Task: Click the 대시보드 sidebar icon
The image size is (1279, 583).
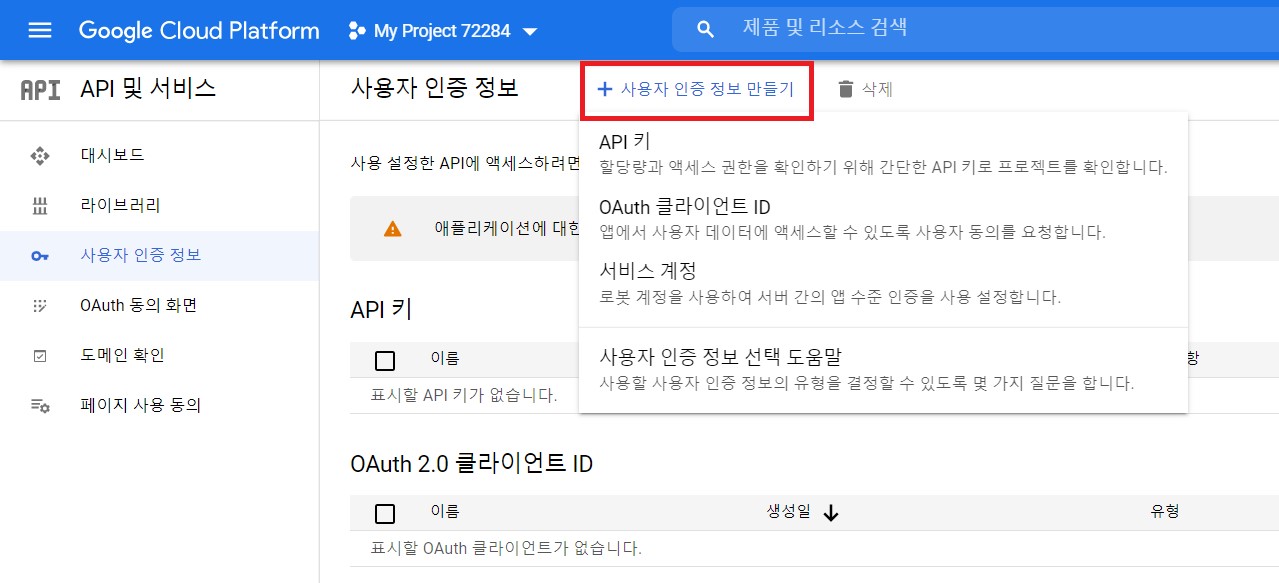Action: click(x=40, y=155)
